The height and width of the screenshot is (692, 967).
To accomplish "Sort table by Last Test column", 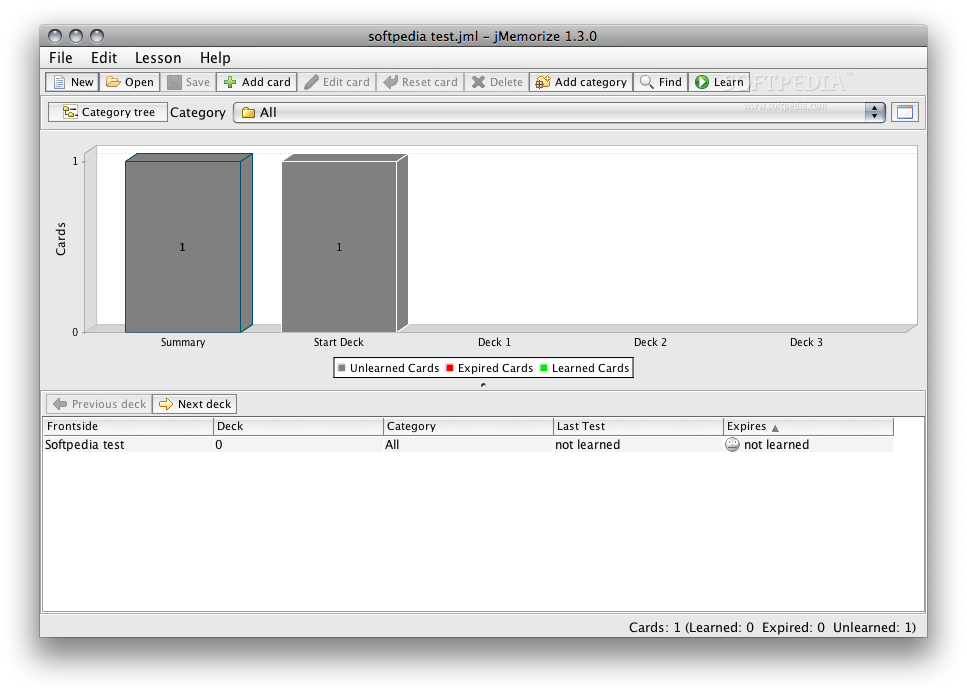I will pyautogui.click(x=638, y=426).
